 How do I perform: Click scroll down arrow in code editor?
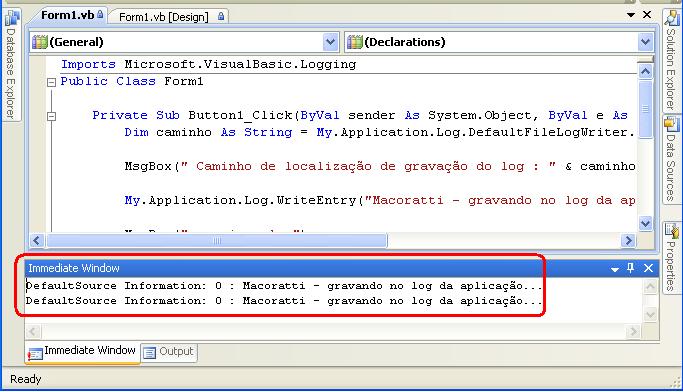click(646, 224)
